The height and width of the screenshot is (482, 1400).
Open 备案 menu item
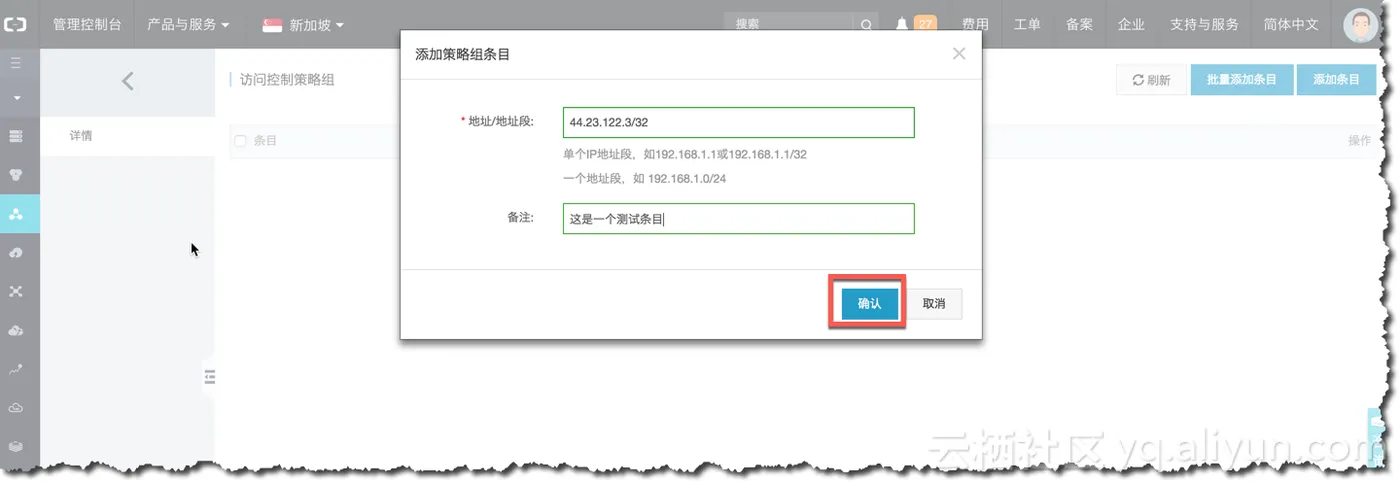1079,24
